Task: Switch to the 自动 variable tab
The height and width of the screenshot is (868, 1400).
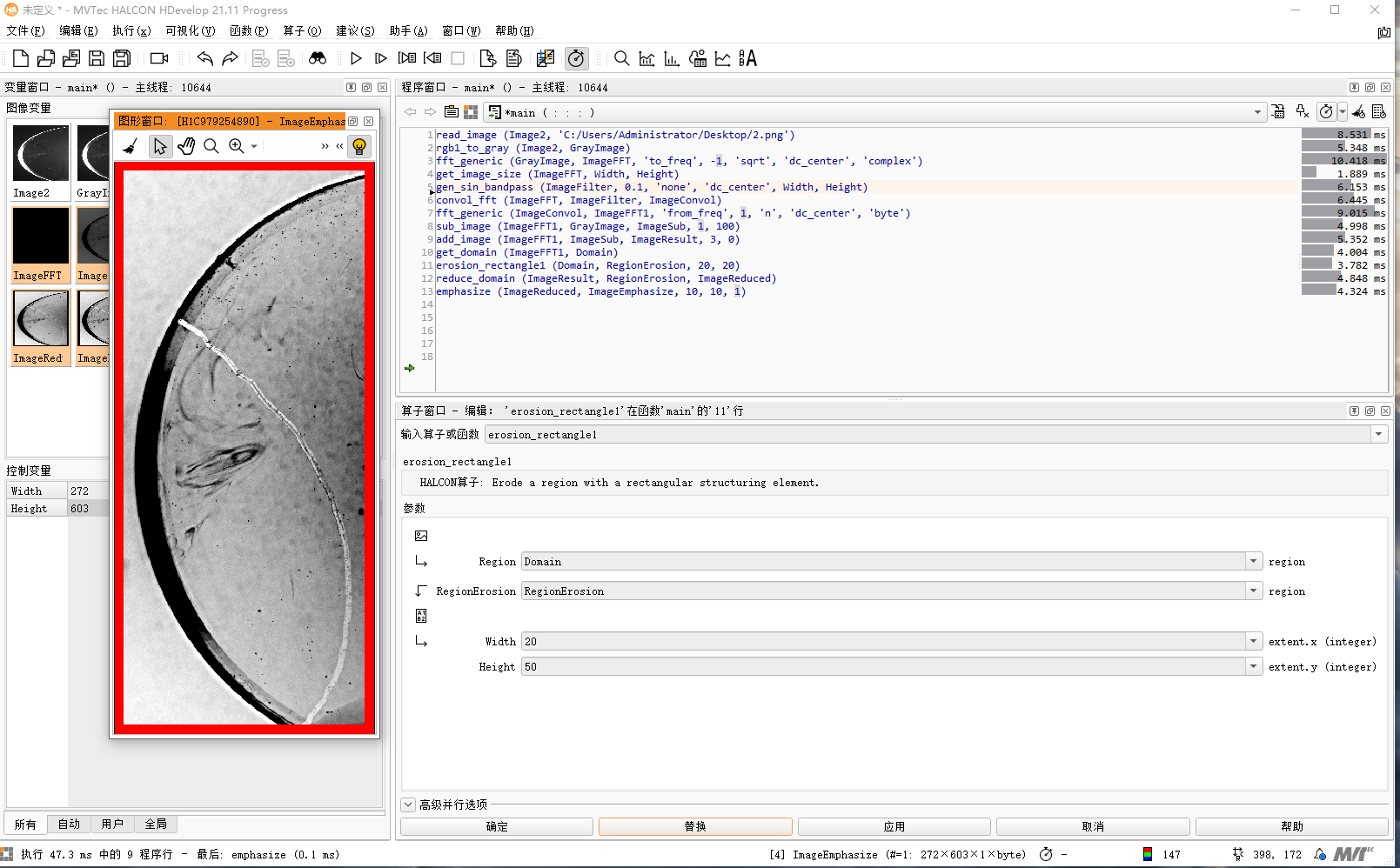Action: click(x=69, y=824)
